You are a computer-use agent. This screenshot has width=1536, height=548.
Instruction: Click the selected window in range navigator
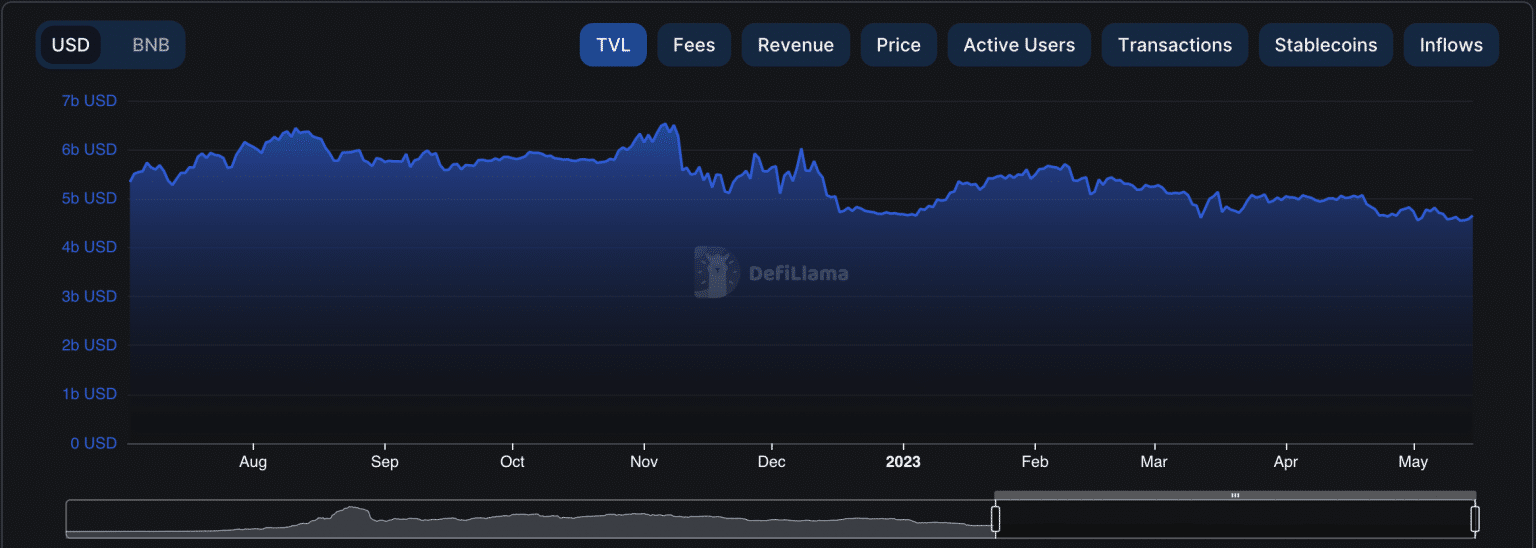1235,520
